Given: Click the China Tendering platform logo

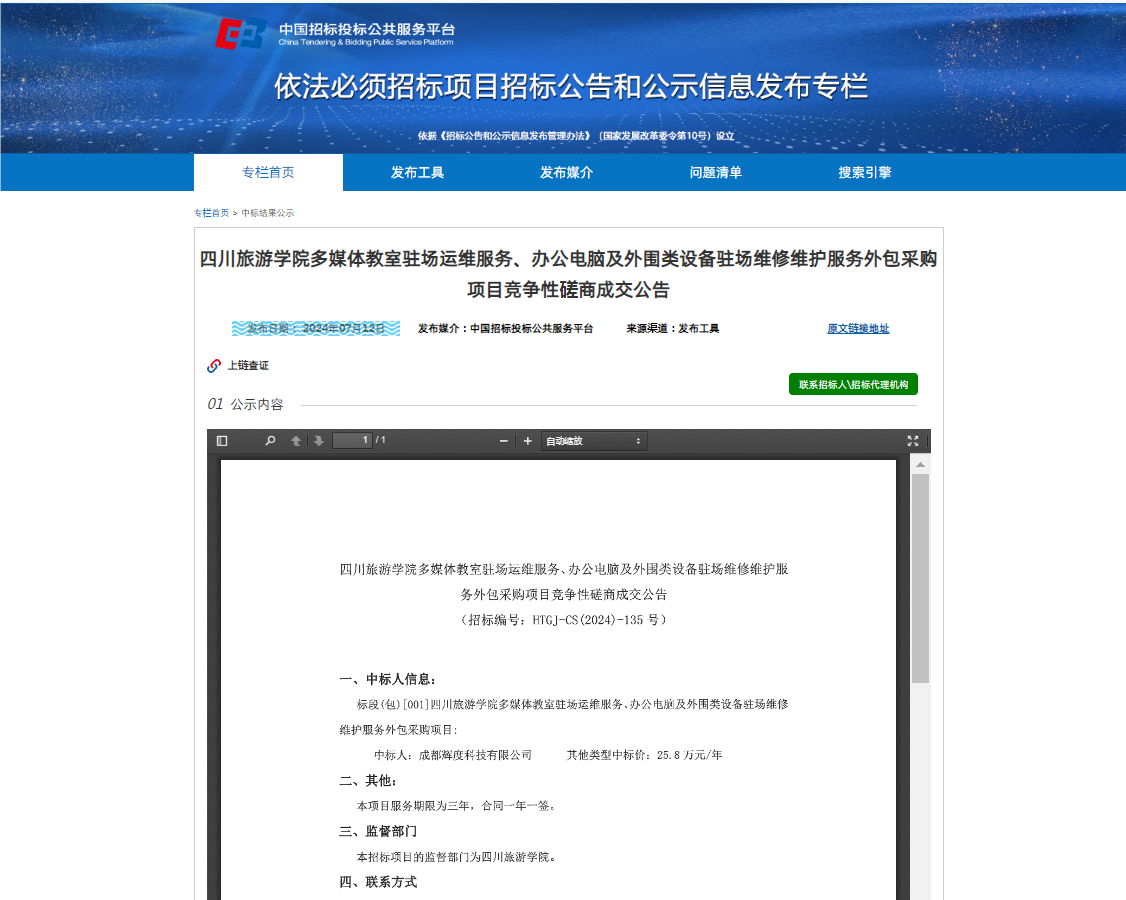Looking at the screenshot, I should click(335, 34).
